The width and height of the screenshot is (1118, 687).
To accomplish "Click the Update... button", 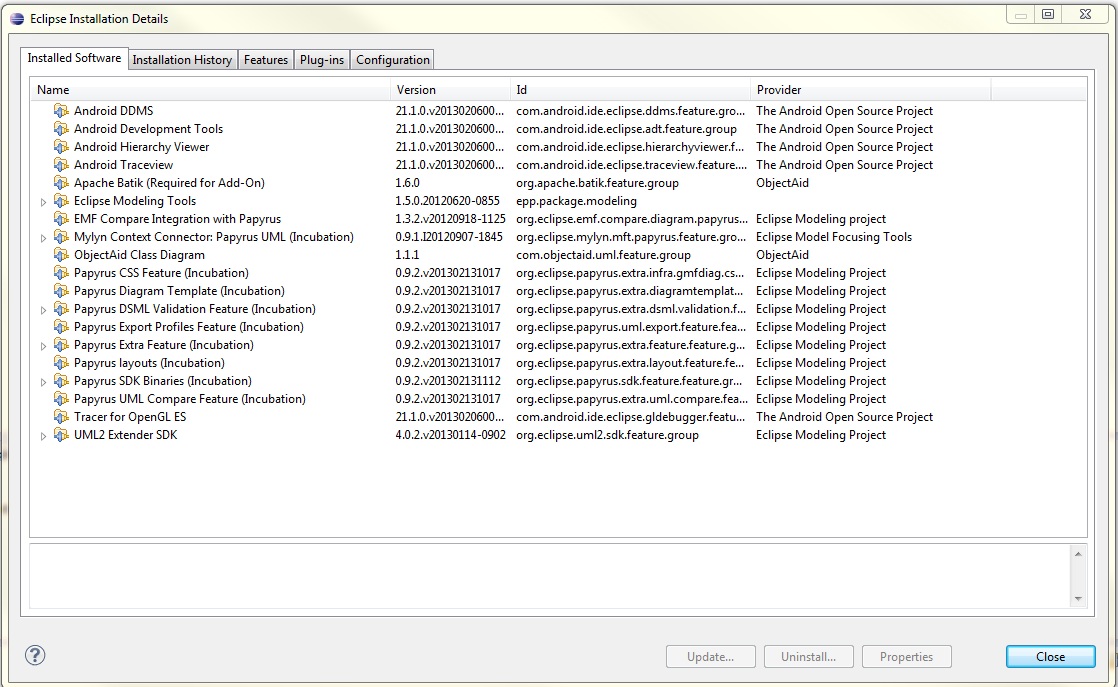I will click(x=711, y=656).
